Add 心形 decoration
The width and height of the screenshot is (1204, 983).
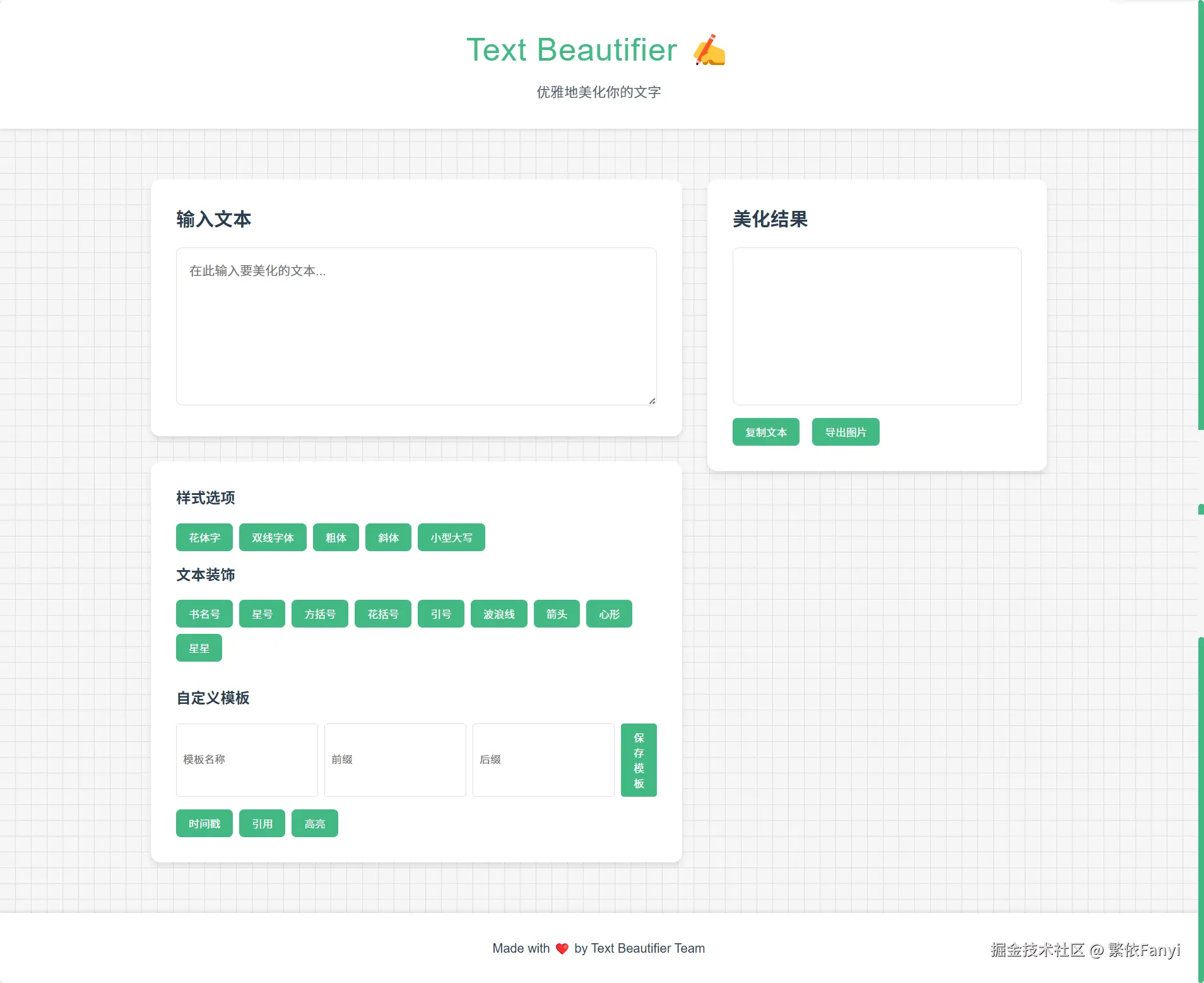tap(609, 614)
